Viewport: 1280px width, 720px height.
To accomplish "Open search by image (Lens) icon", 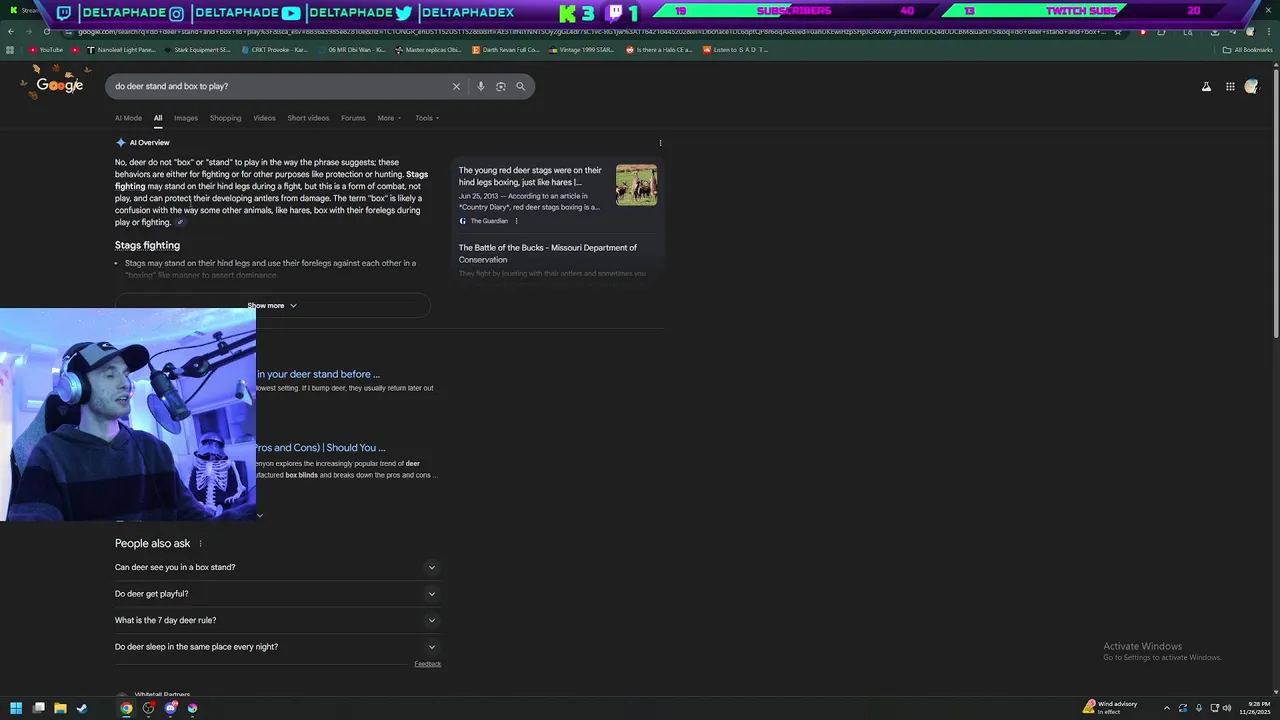I will pyautogui.click(x=501, y=86).
